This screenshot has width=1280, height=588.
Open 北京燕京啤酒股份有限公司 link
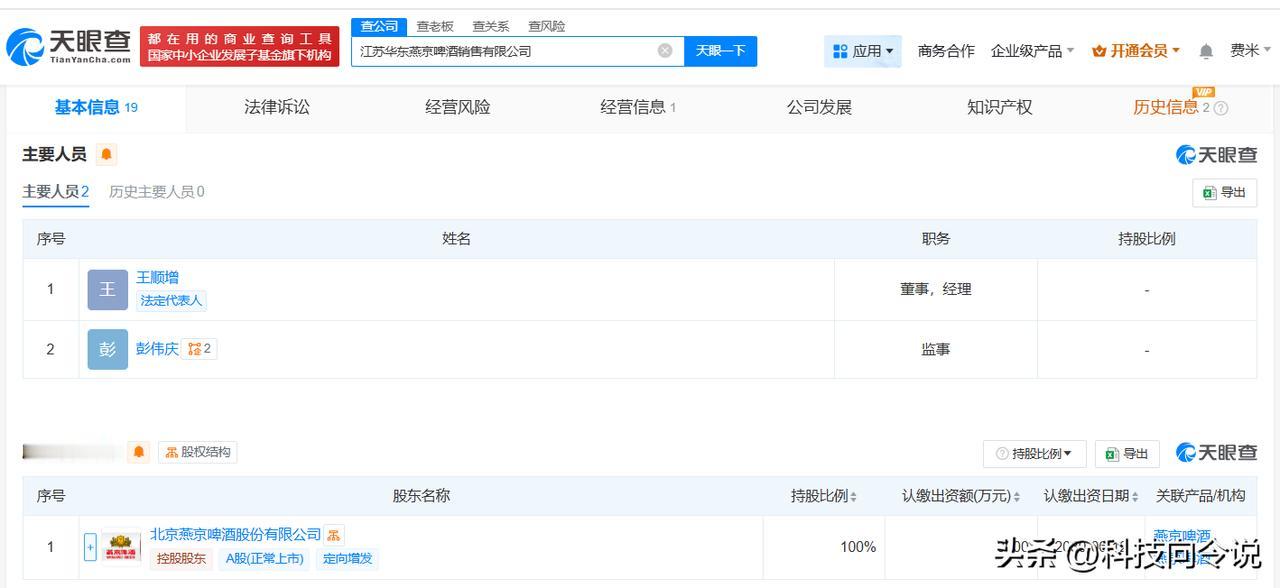[x=236, y=535]
